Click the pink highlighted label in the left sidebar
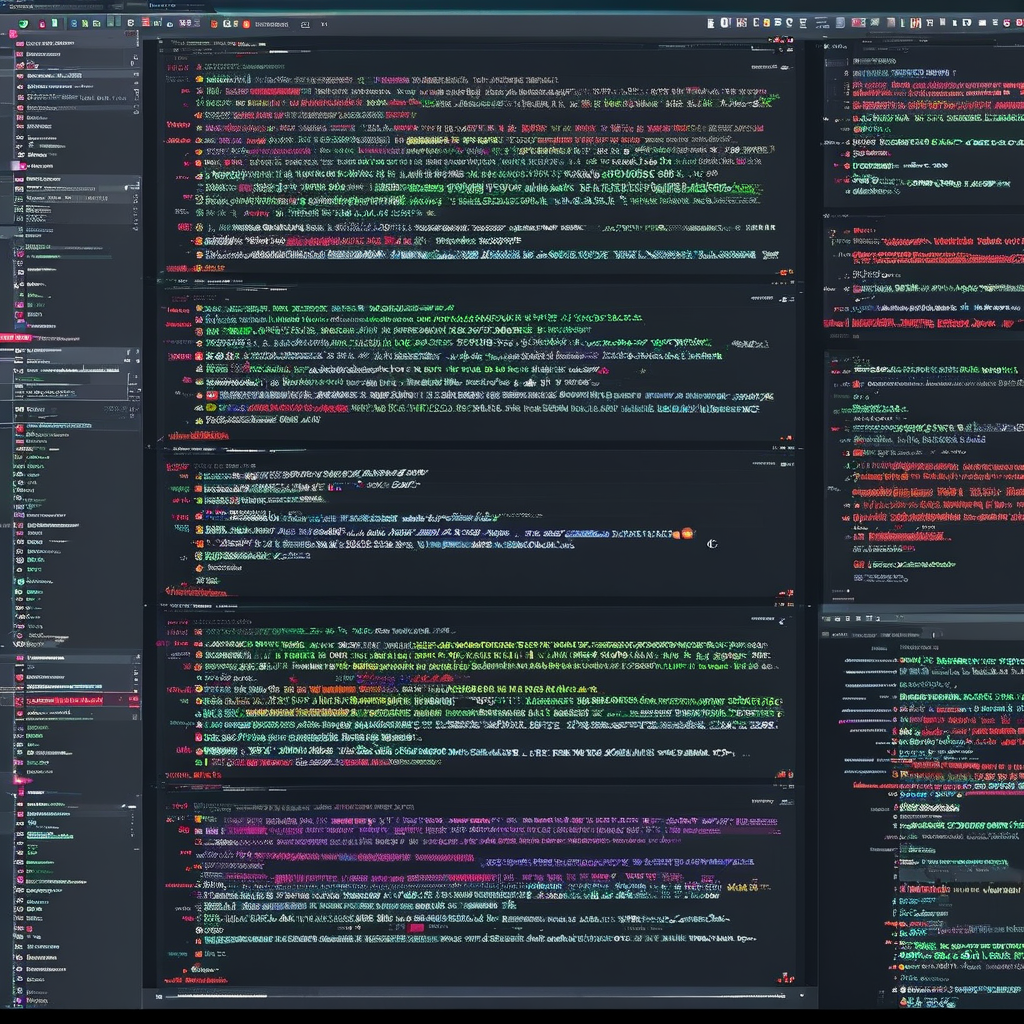Image resolution: width=1024 pixels, height=1024 pixels. pos(15,338)
